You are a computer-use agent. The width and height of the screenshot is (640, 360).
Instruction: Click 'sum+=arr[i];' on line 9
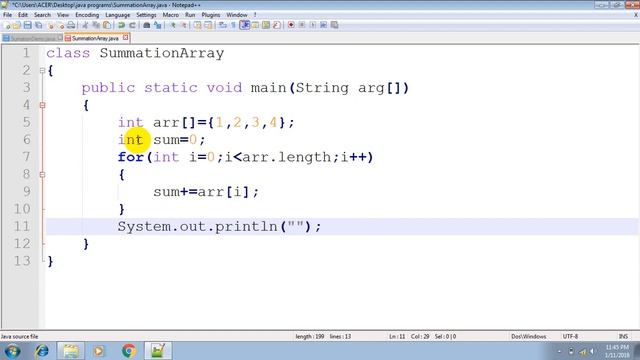pos(206,192)
